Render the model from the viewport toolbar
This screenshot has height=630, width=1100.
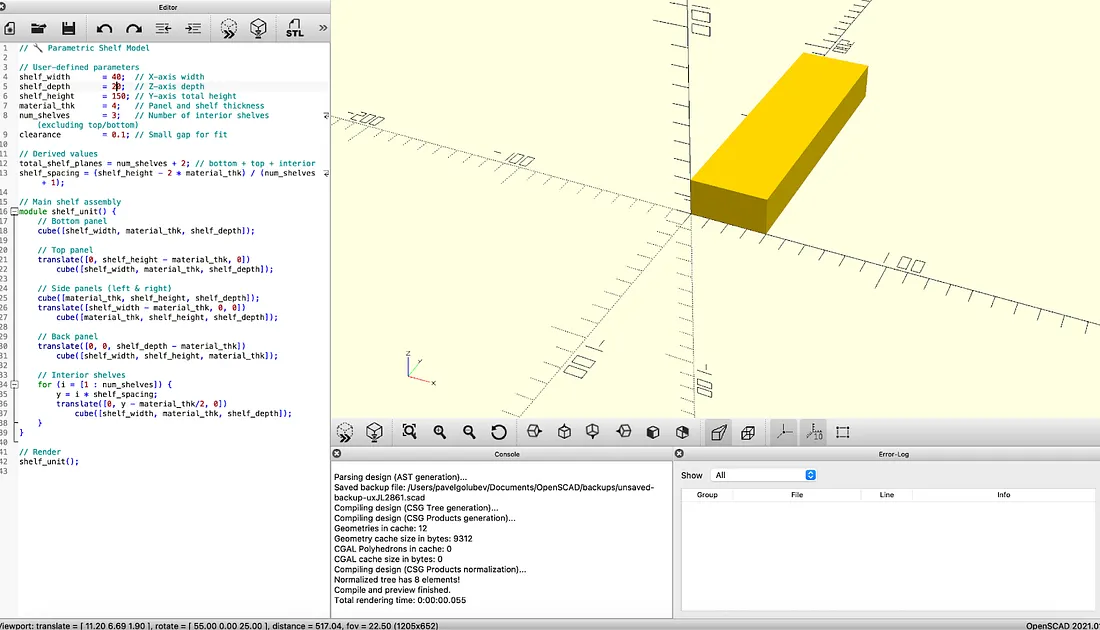(374, 432)
